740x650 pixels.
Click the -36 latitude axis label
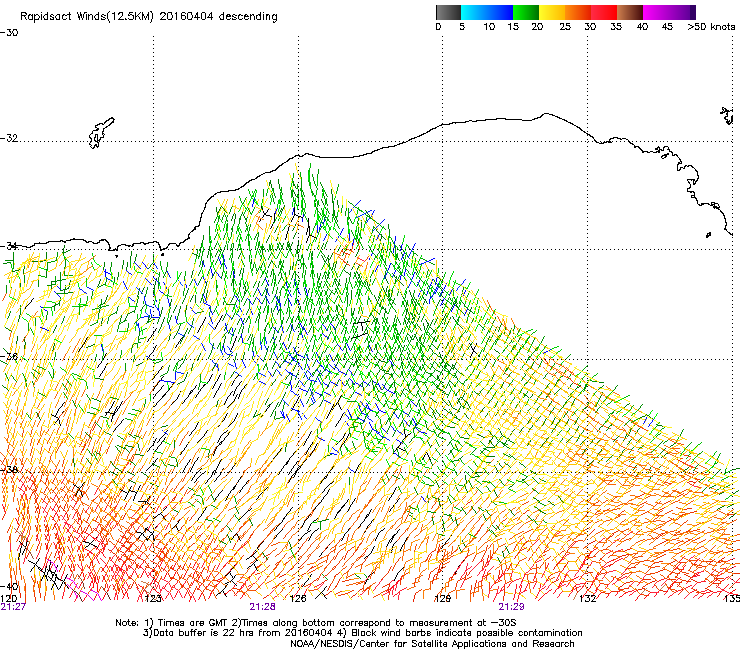(x=9, y=356)
